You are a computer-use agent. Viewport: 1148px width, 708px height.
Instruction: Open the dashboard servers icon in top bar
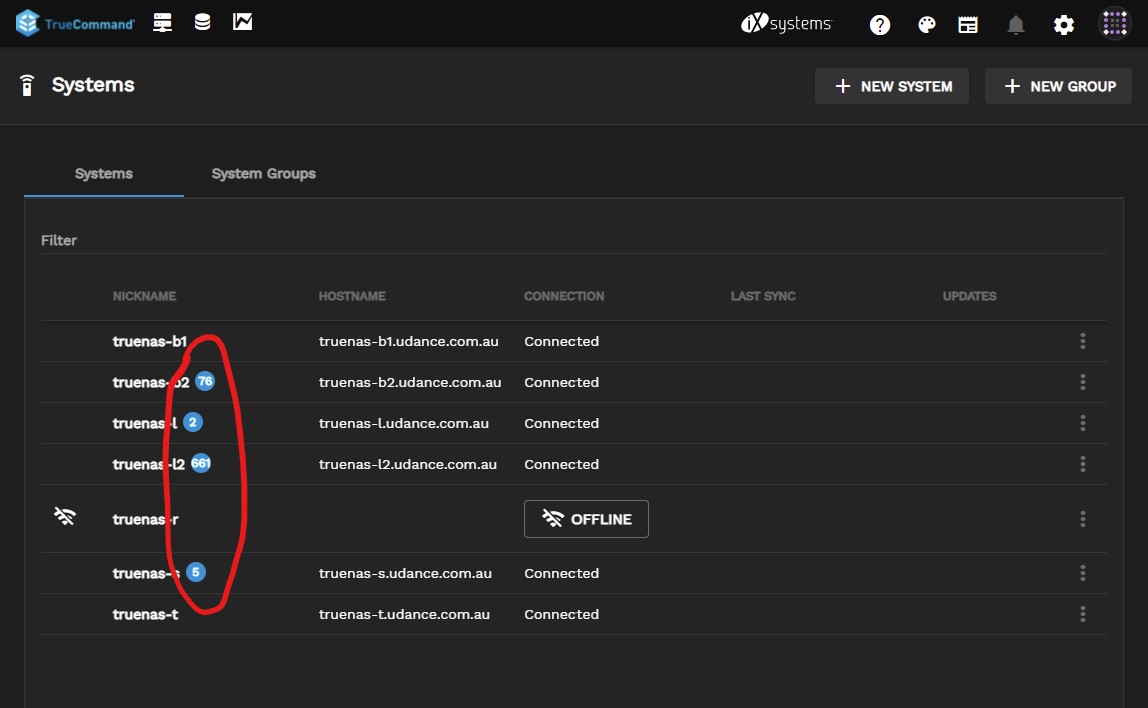tap(163, 23)
